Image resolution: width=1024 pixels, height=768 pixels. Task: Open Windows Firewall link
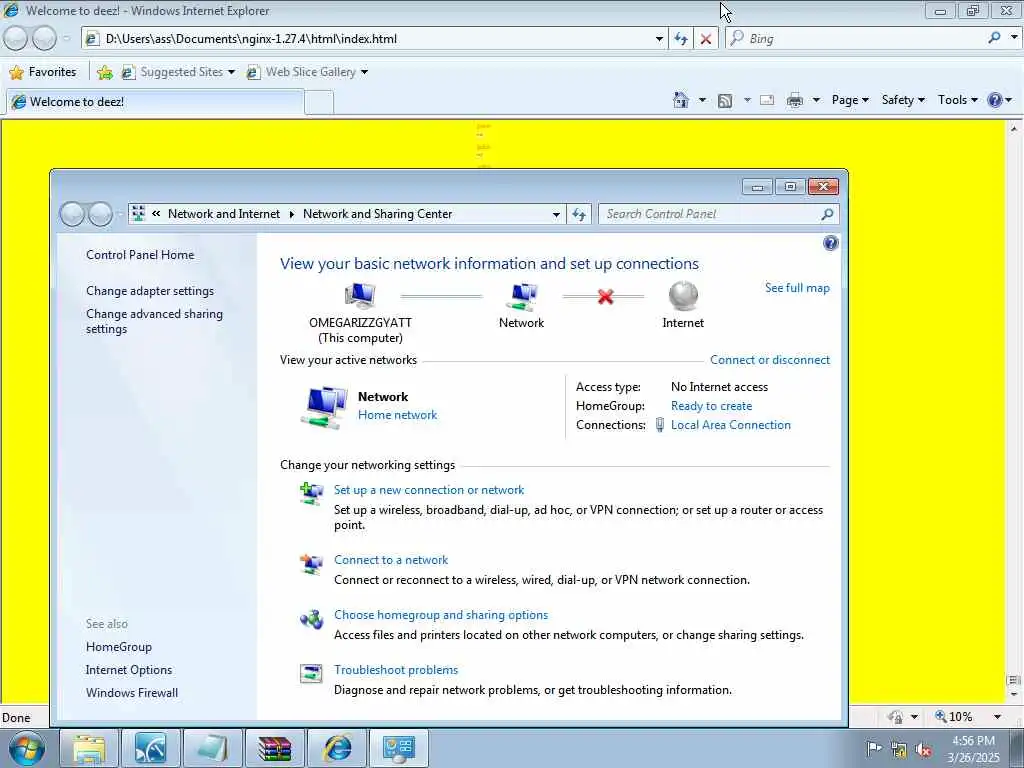click(x=131, y=693)
